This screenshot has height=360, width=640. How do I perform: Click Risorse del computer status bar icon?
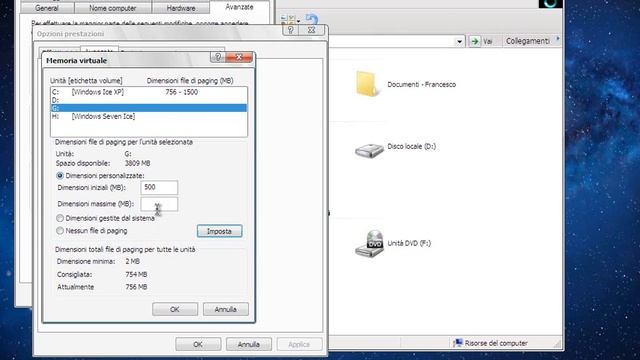(x=458, y=343)
